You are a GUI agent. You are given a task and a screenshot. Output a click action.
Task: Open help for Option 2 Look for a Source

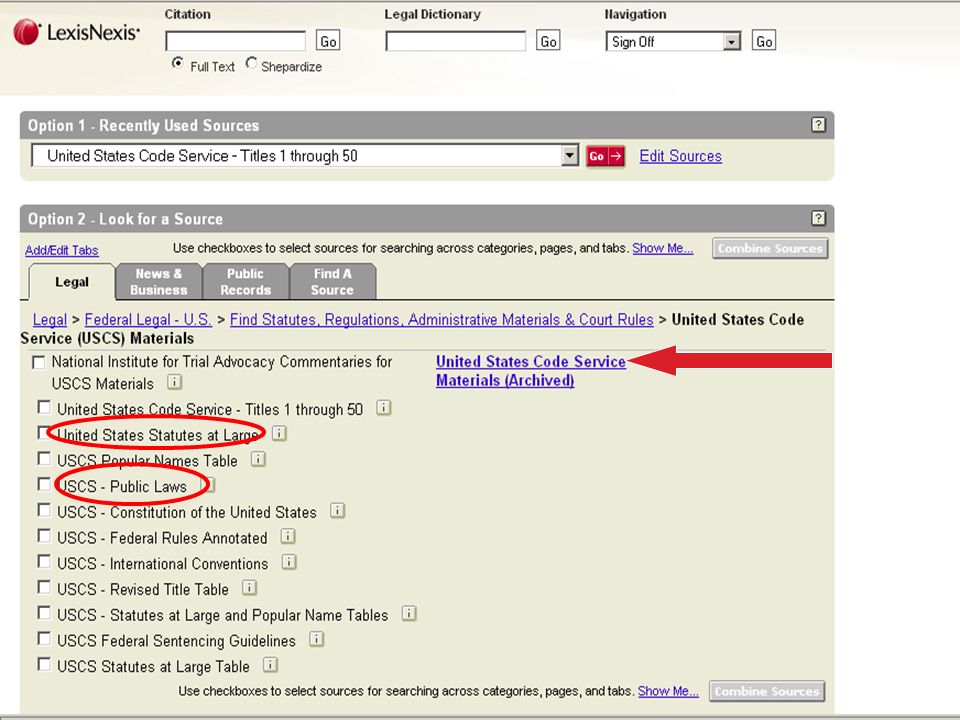pos(818,218)
